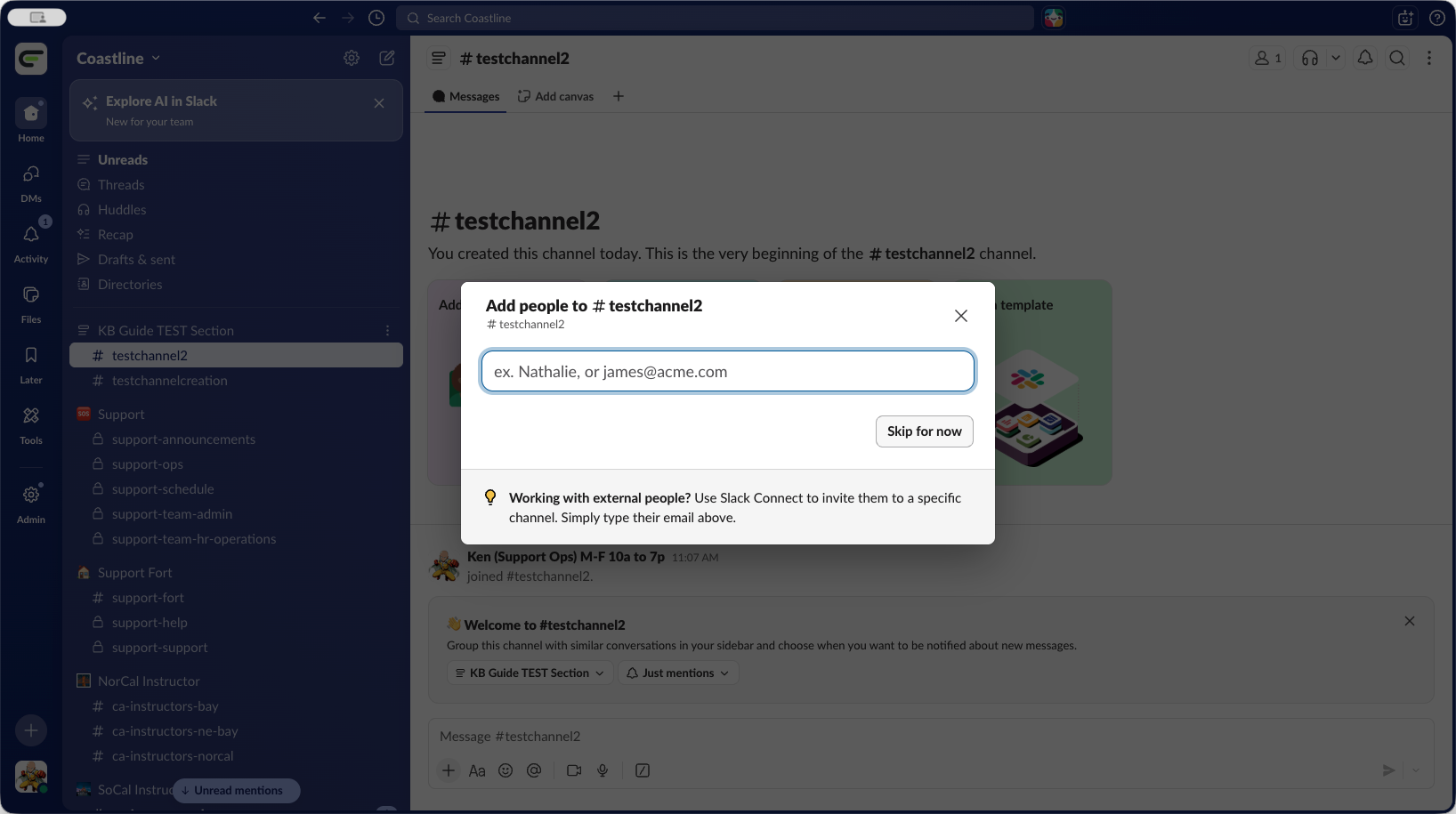Image resolution: width=1456 pixels, height=814 pixels.
Task: Open Later bookmarks in the sidebar
Action: [x=31, y=363]
